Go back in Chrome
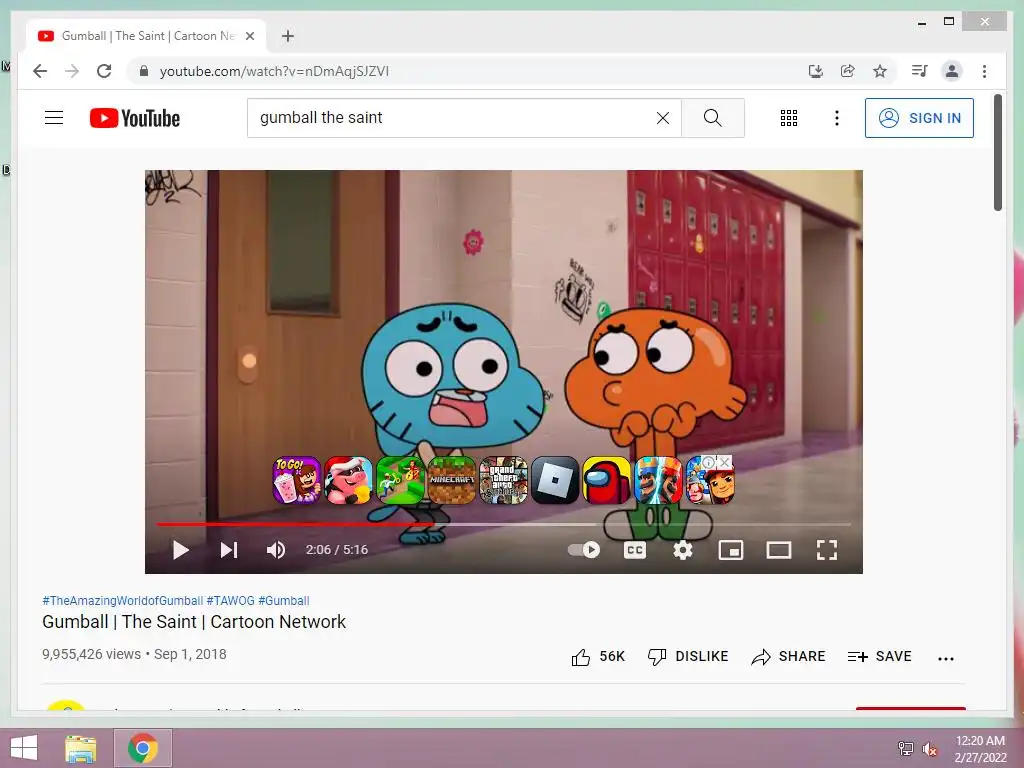Screen dimensions: 1024x768 [40, 71]
